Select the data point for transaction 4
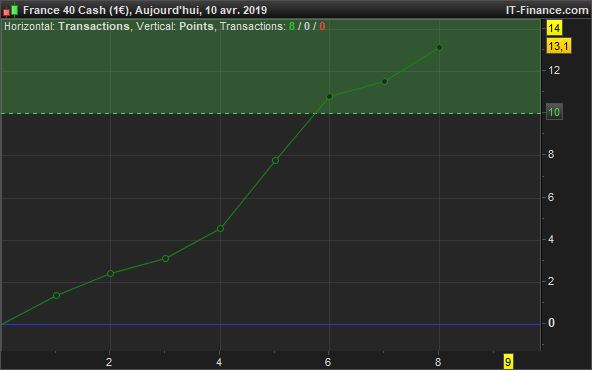This screenshot has width=592, height=370. click(x=220, y=228)
